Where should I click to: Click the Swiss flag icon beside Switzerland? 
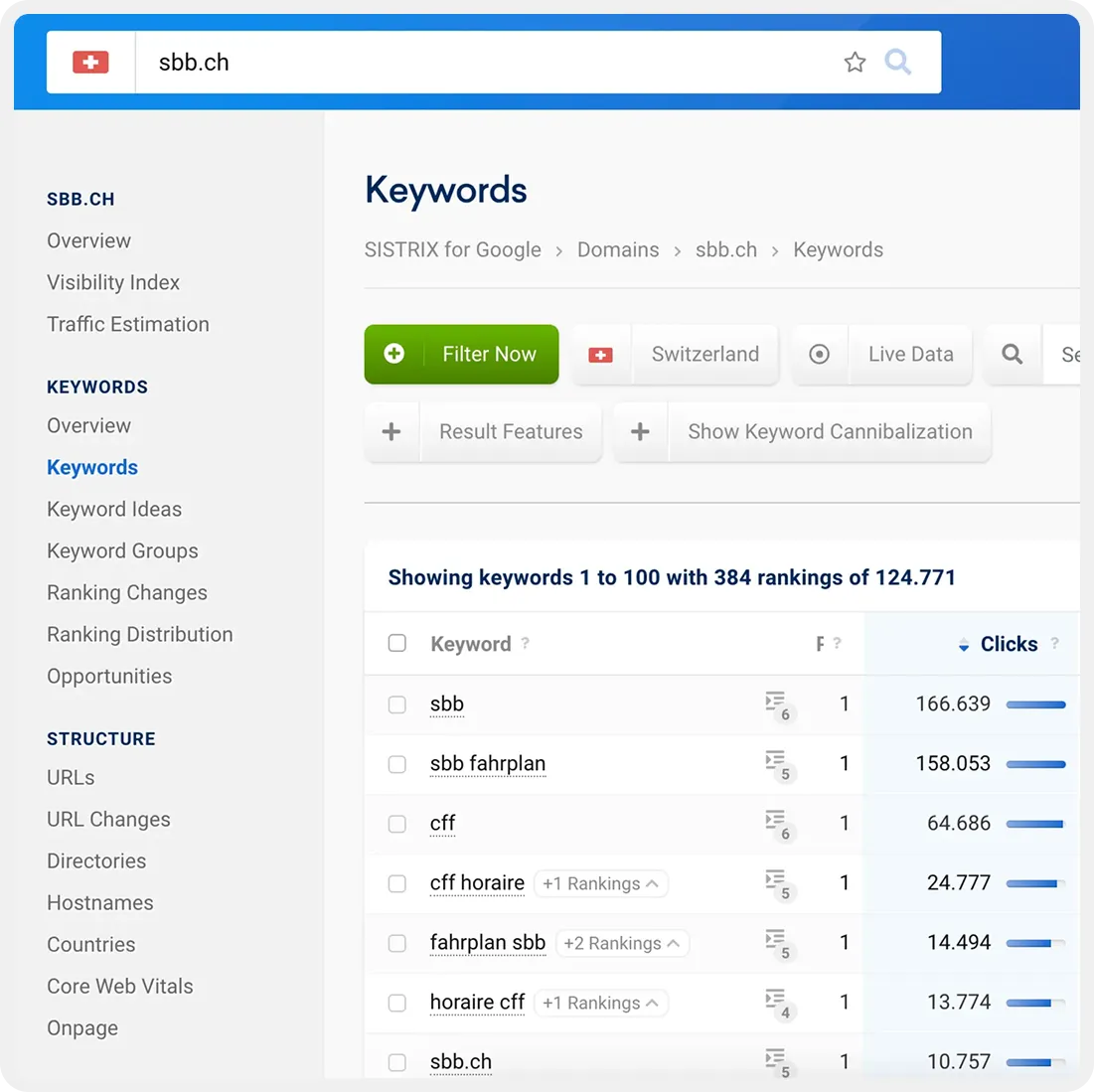pyautogui.click(x=601, y=355)
